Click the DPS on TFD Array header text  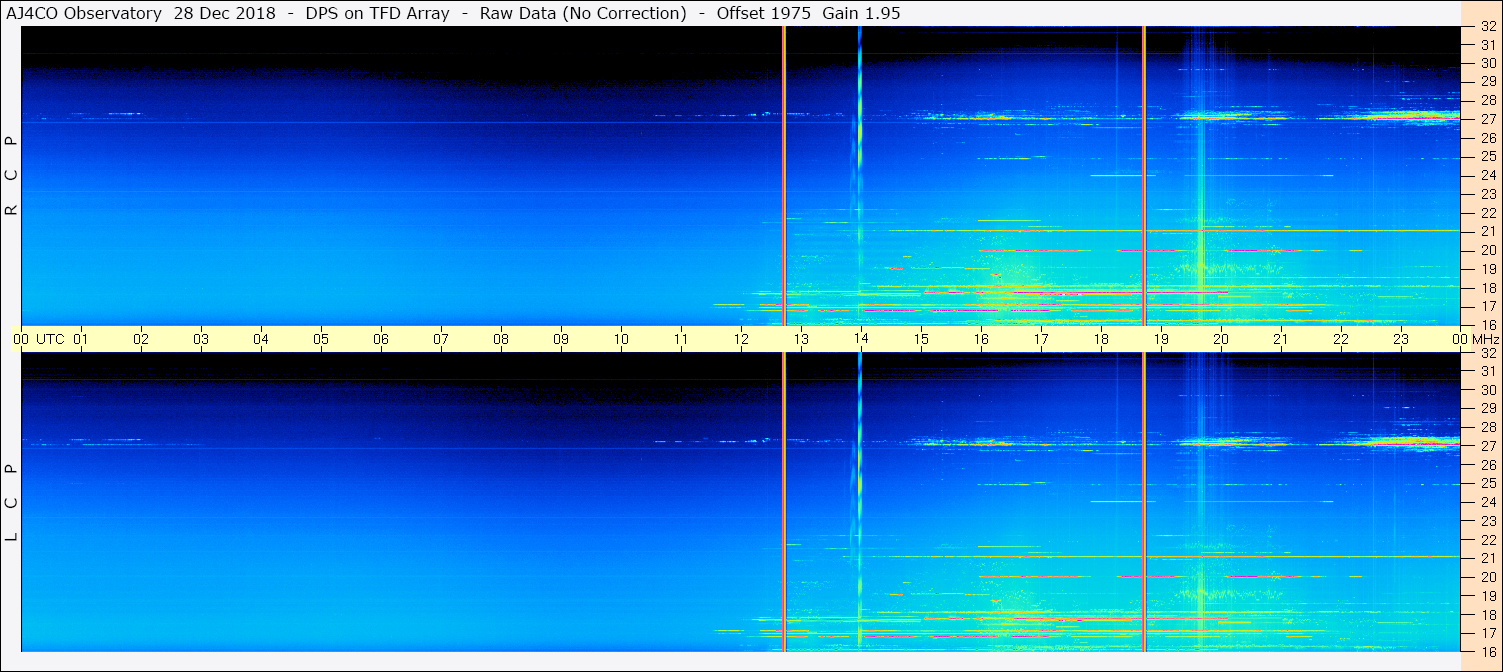382,13
